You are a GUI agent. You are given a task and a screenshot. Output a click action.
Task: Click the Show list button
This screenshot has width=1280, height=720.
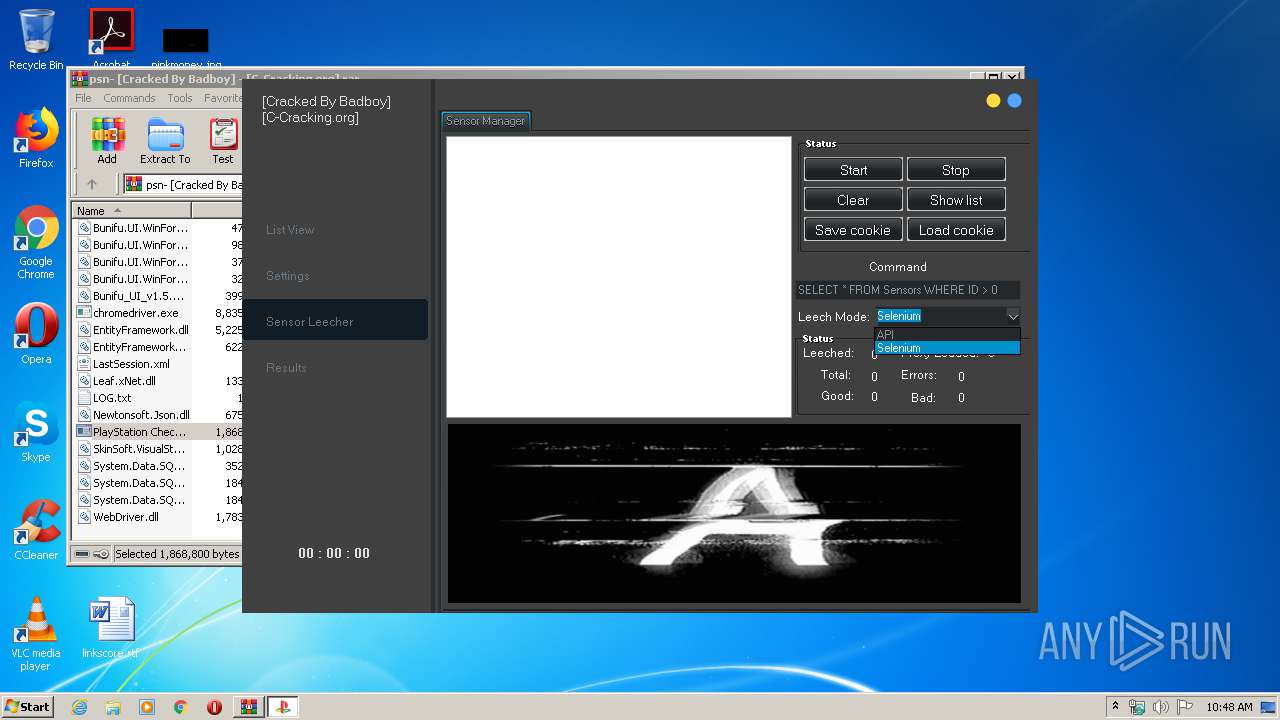[956, 200]
